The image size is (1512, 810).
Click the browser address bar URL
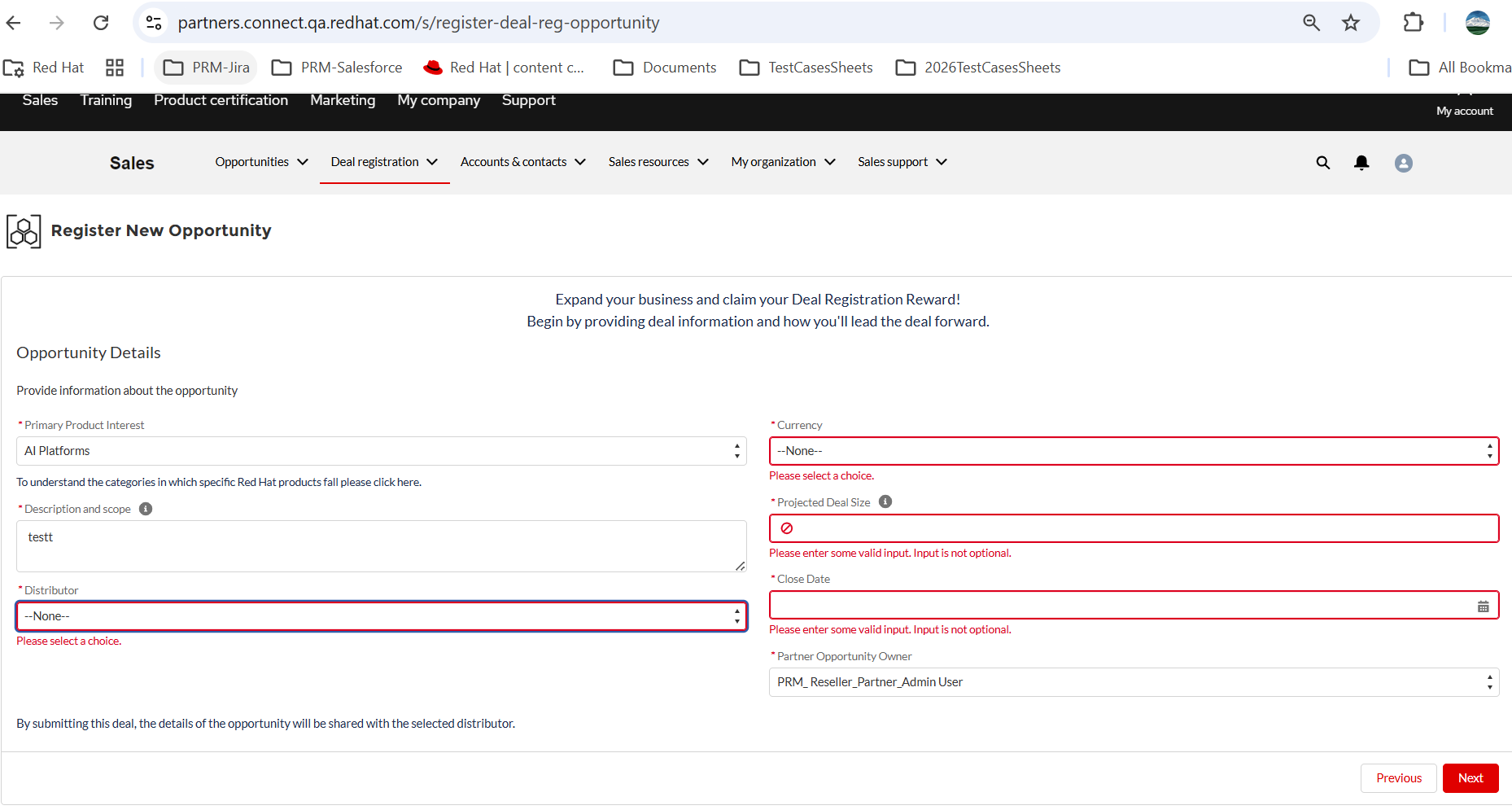tap(418, 23)
